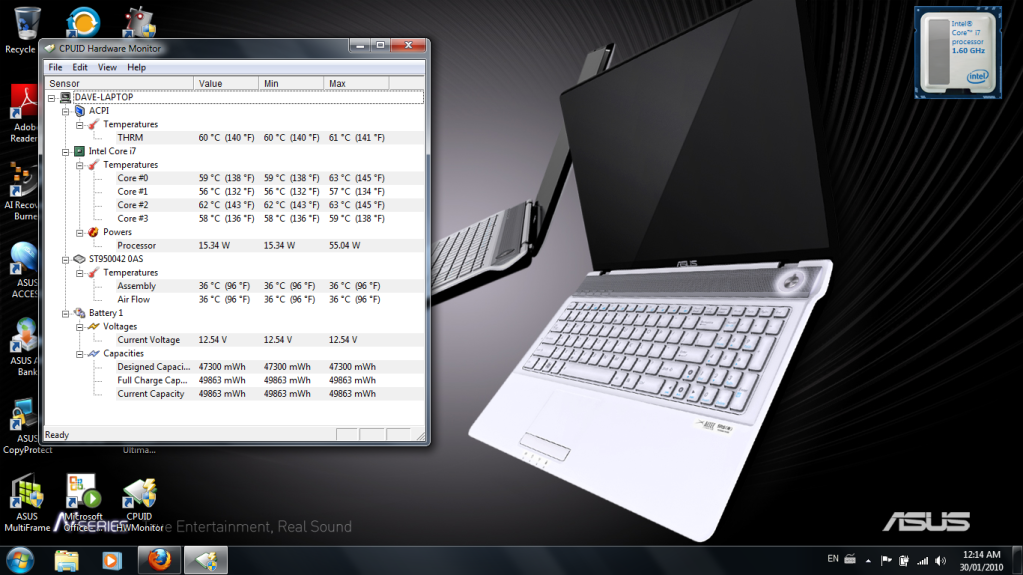Image resolution: width=1023 pixels, height=575 pixels.
Task: Collapse the ACPI node
Action: coord(65,112)
